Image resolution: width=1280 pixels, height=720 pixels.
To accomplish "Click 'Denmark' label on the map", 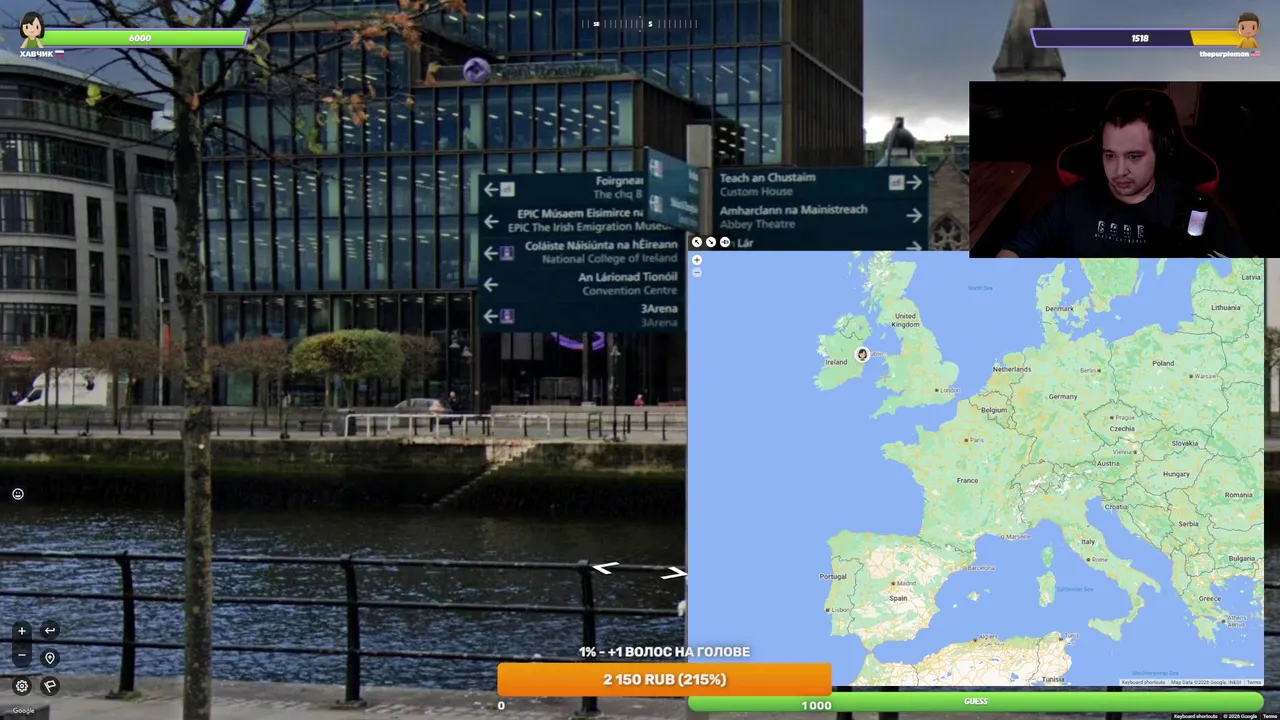I will 1059,308.
